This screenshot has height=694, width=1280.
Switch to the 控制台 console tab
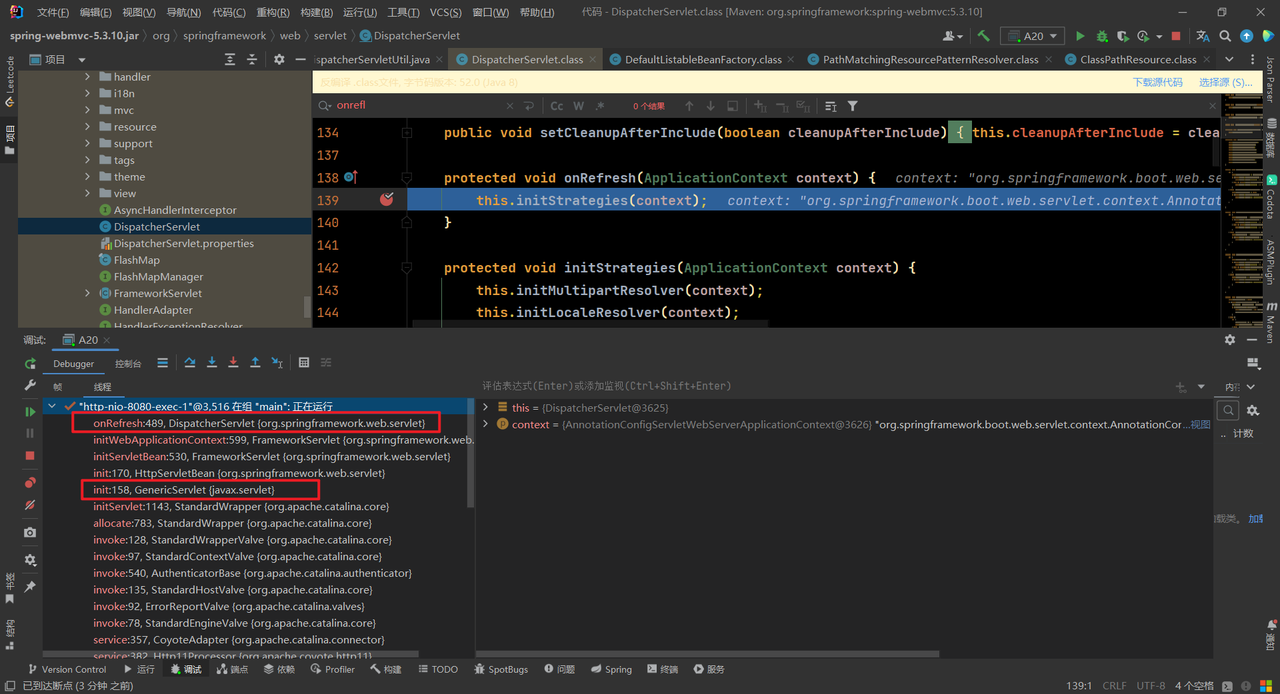[128, 364]
